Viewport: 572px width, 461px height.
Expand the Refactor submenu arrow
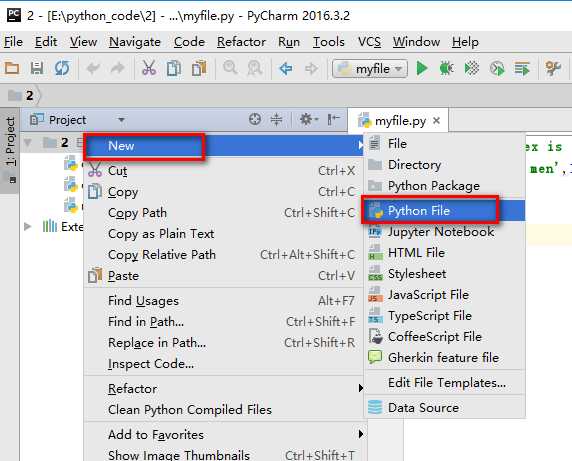(360, 388)
